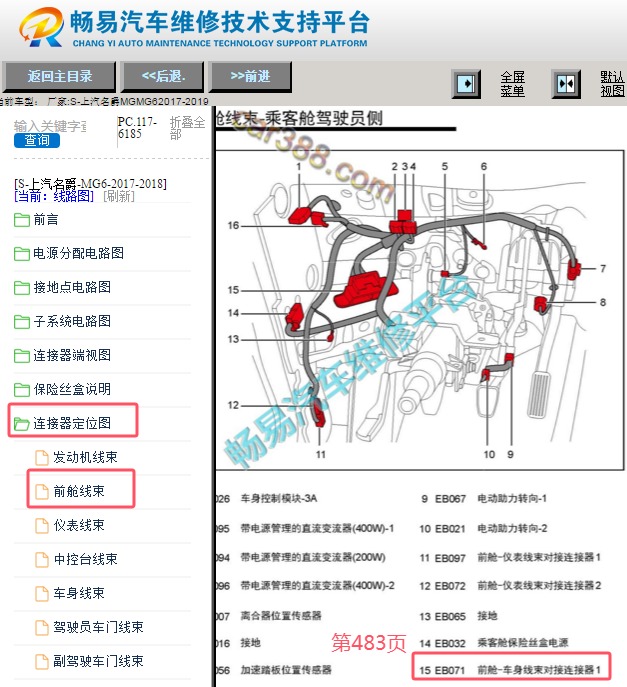
Task: Click the text EB072 前舱-仪表线束对接连接器2
Action: click(517, 586)
